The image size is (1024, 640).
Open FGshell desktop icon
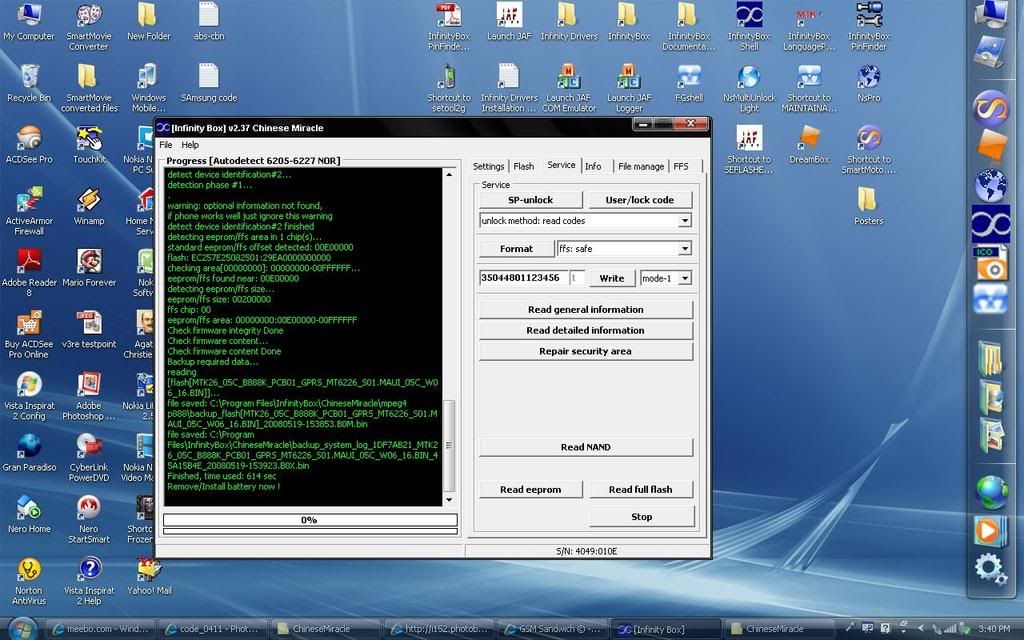tap(689, 84)
